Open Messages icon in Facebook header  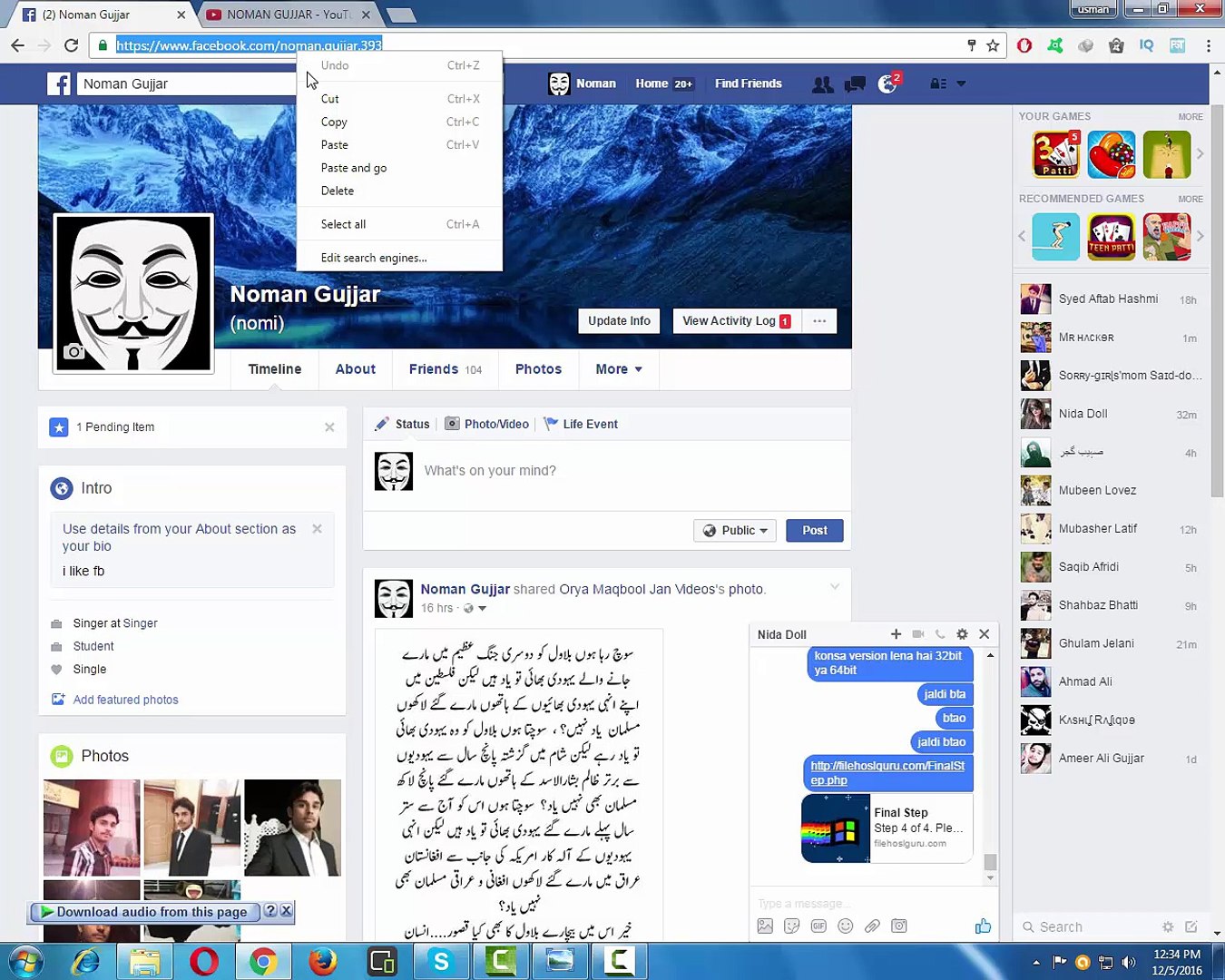(855, 84)
